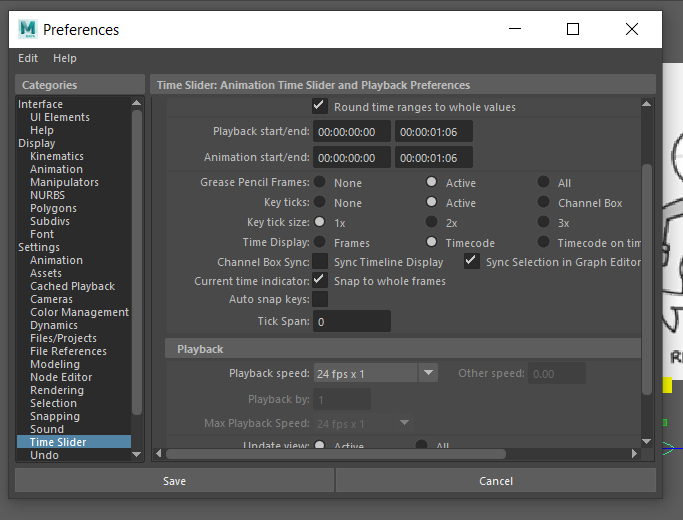Toggle Sync Selection in Graph Editor
Viewport: 683px width, 520px height.
point(471,261)
